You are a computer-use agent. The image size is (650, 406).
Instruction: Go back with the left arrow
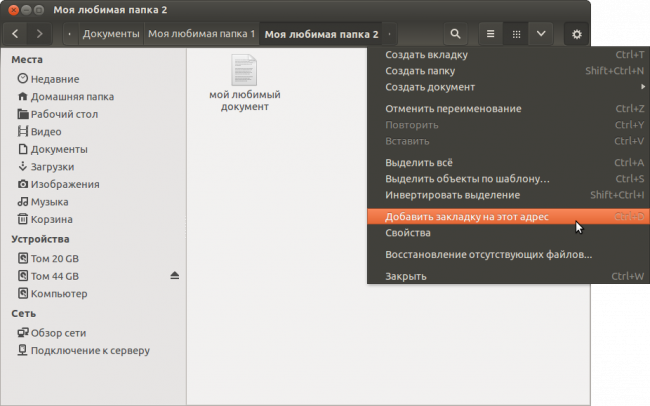(15, 34)
